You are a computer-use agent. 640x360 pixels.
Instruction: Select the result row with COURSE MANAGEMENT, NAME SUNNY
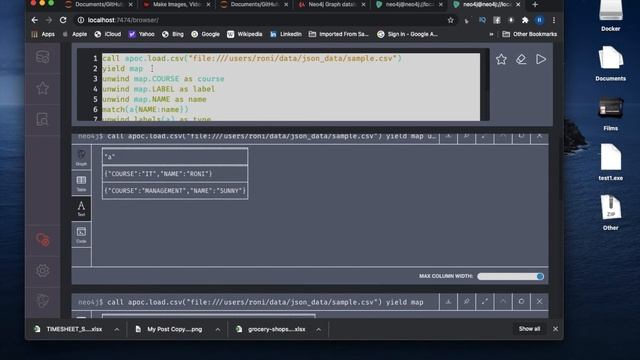pyautogui.click(x=175, y=191)
